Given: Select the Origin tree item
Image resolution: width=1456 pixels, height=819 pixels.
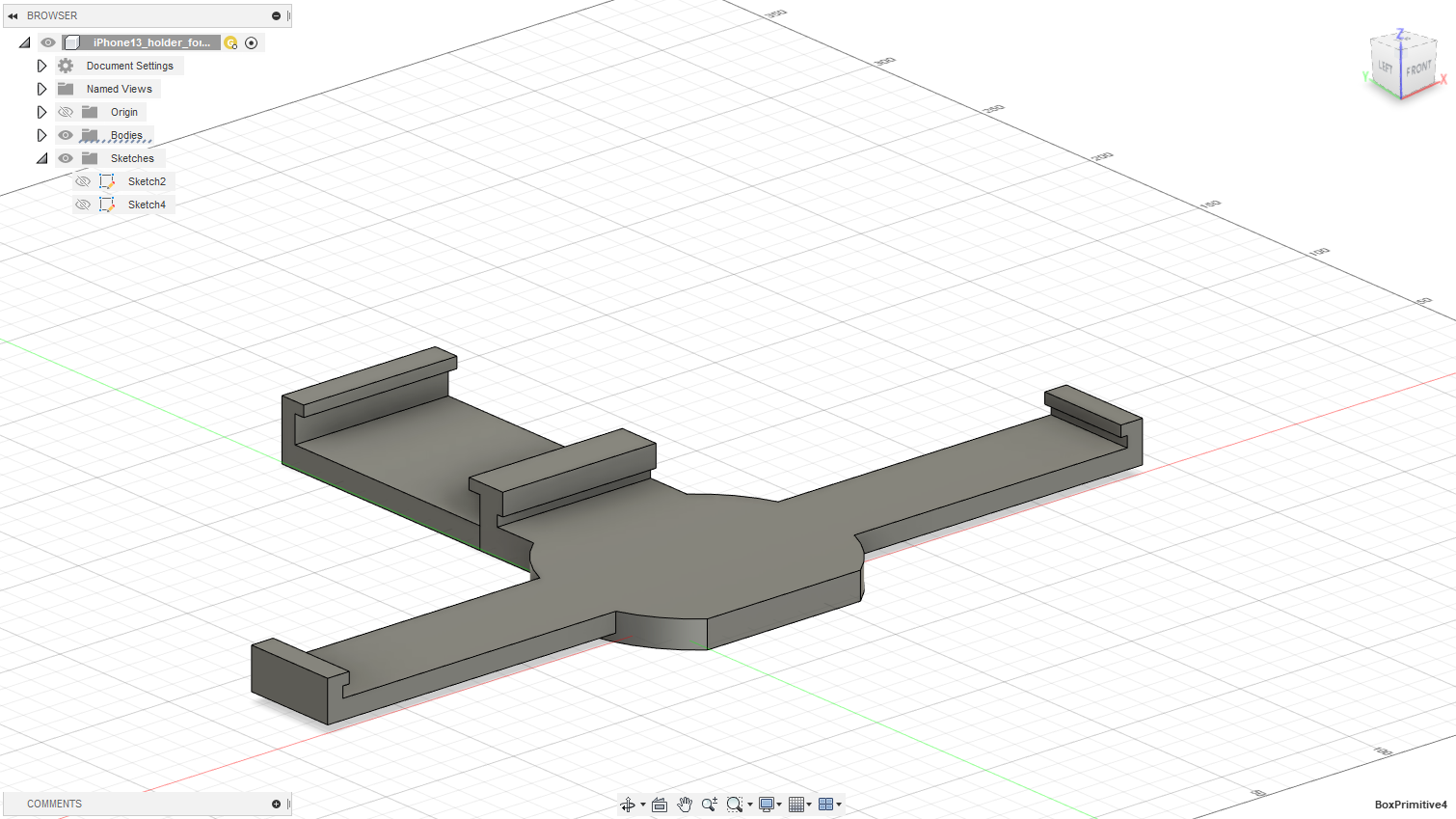Looking at the screenshot, I should 124,112.
